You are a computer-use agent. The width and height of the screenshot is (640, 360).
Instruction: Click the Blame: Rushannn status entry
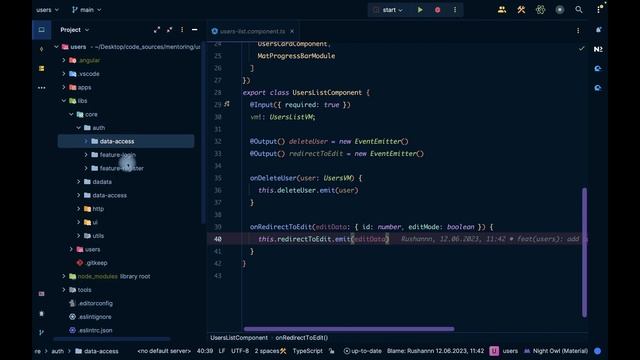(435, 351)
